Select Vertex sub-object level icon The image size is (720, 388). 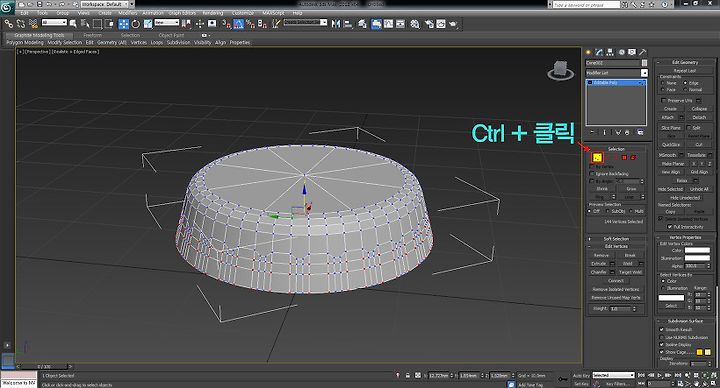pyautogui.click(x=597, y=157)
